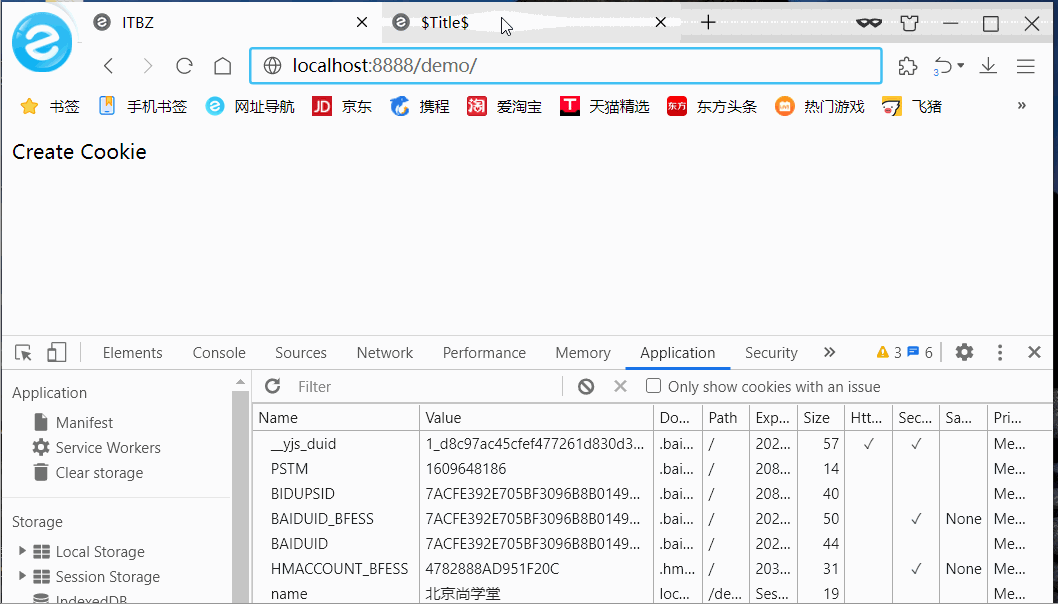Image resolution: width=1058 pixels, height=604 pixels.
Task: Close the DevTools panel
Action: point(1034,352)
